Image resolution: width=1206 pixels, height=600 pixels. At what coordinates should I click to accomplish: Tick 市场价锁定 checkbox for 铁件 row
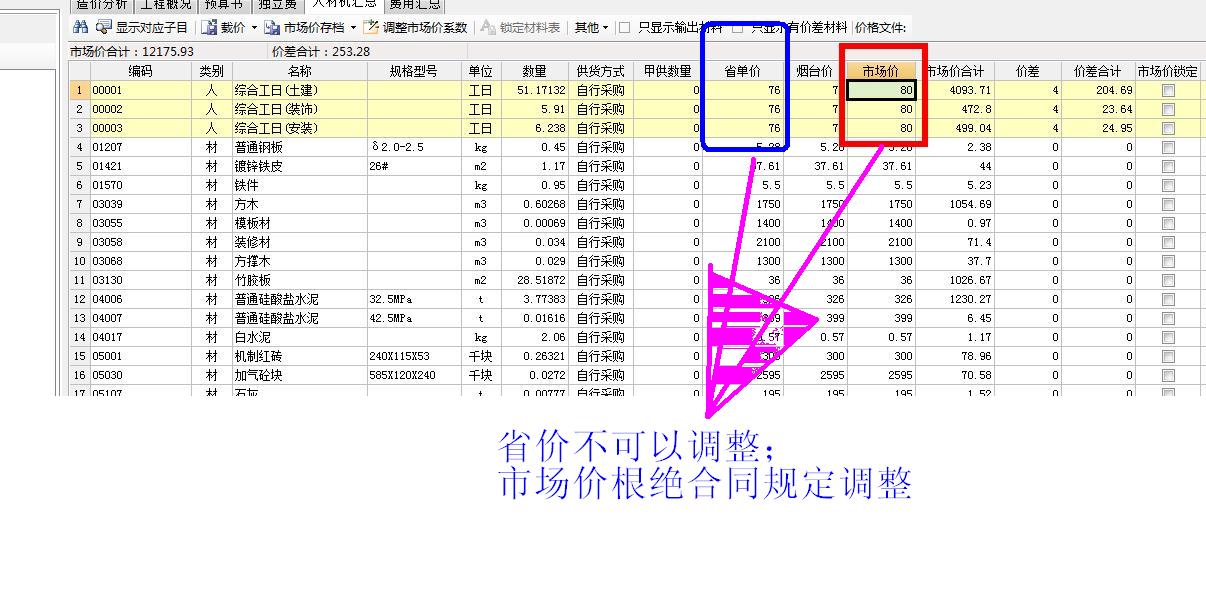click(x=1168, y=185)
